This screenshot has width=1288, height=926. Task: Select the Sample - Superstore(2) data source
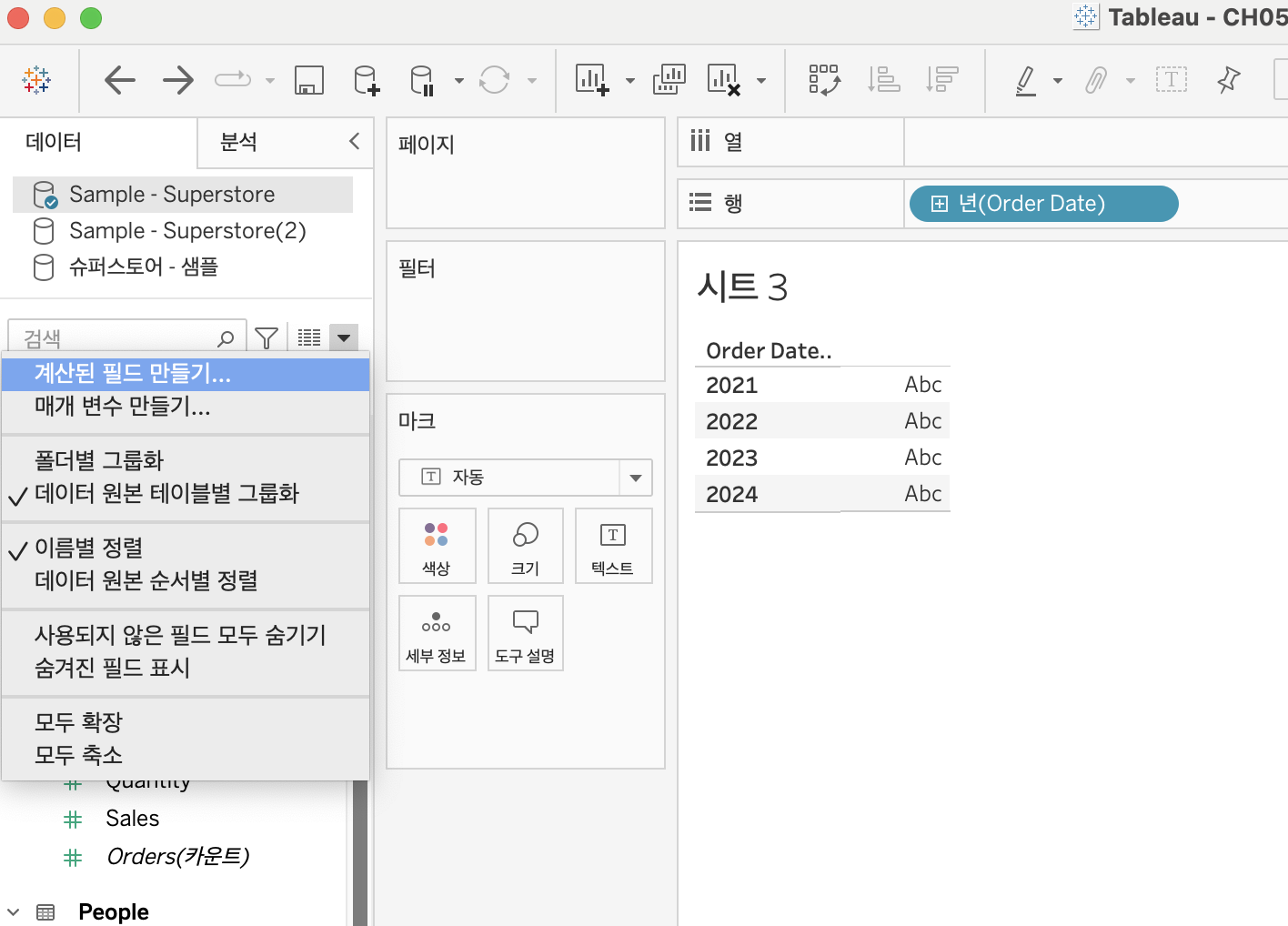coord(183,231)
